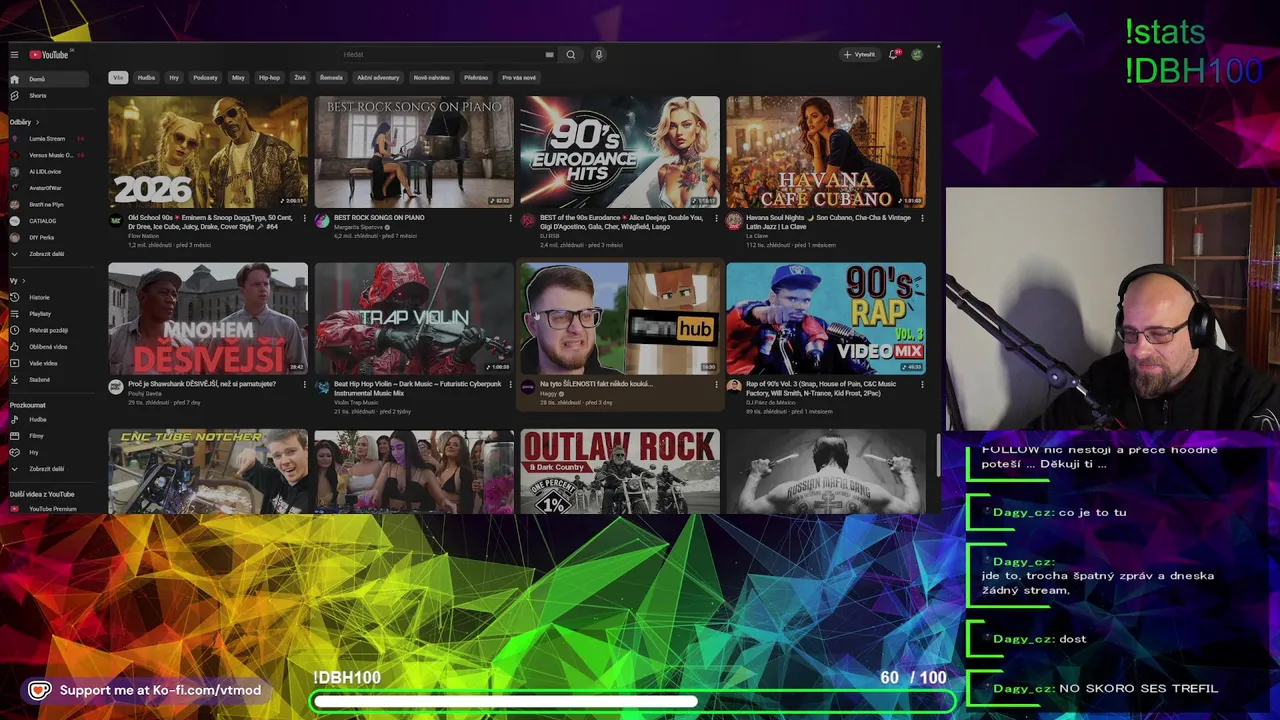Image resolution: width=1280 pixels, height=720 pixels.
Task: Click the !DBH100 progress bar
Action: [x=632, y=702]
